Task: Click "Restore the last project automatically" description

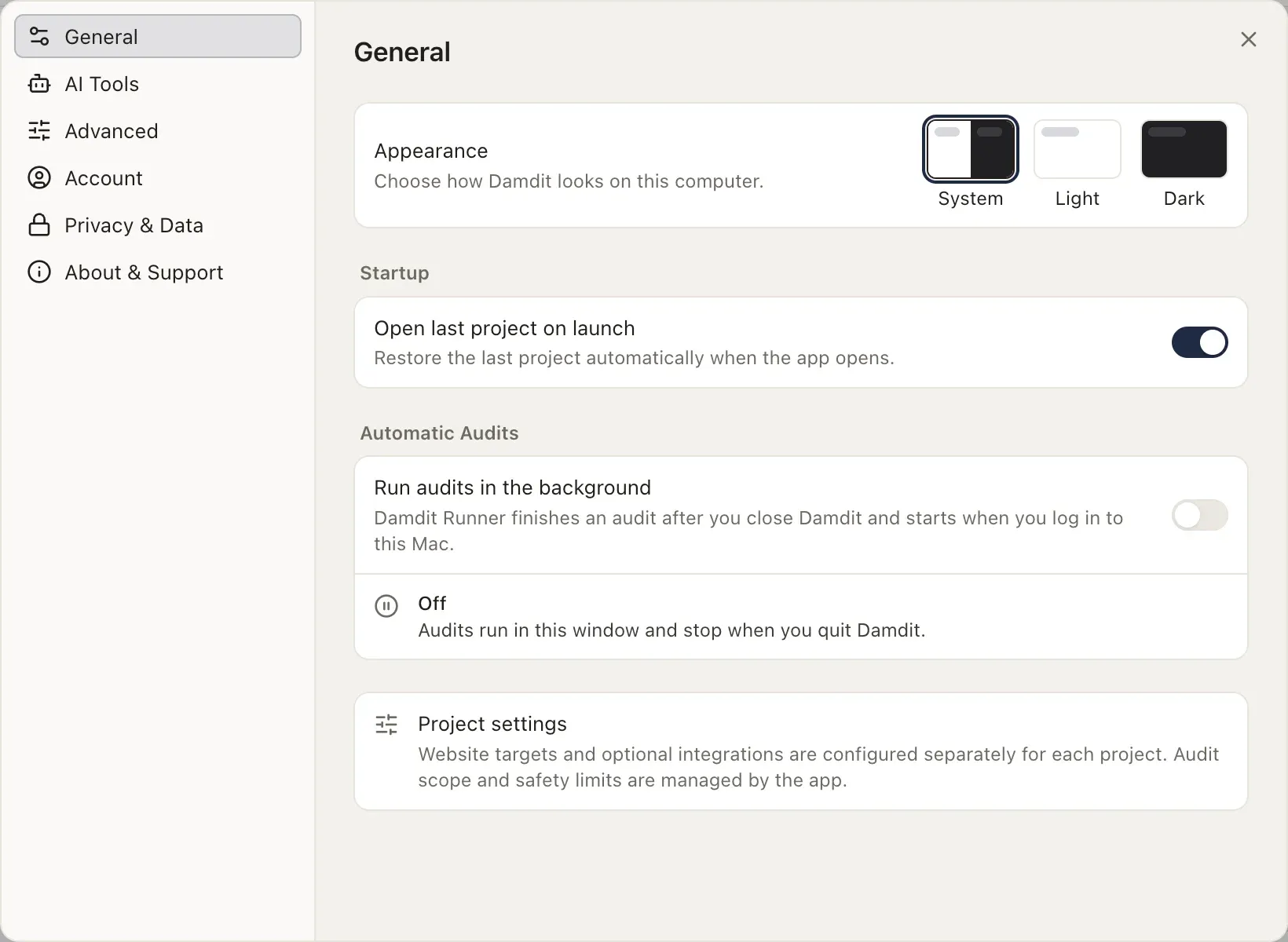Action: [634, 358]
